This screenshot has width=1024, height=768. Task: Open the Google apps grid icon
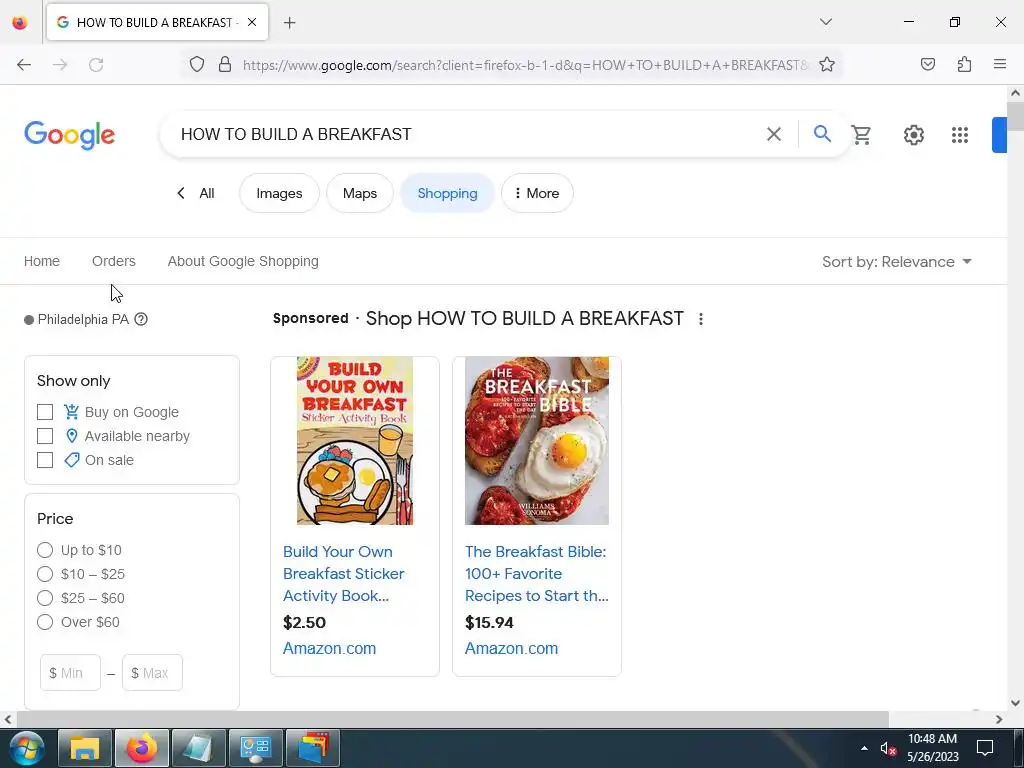point(959,135)
